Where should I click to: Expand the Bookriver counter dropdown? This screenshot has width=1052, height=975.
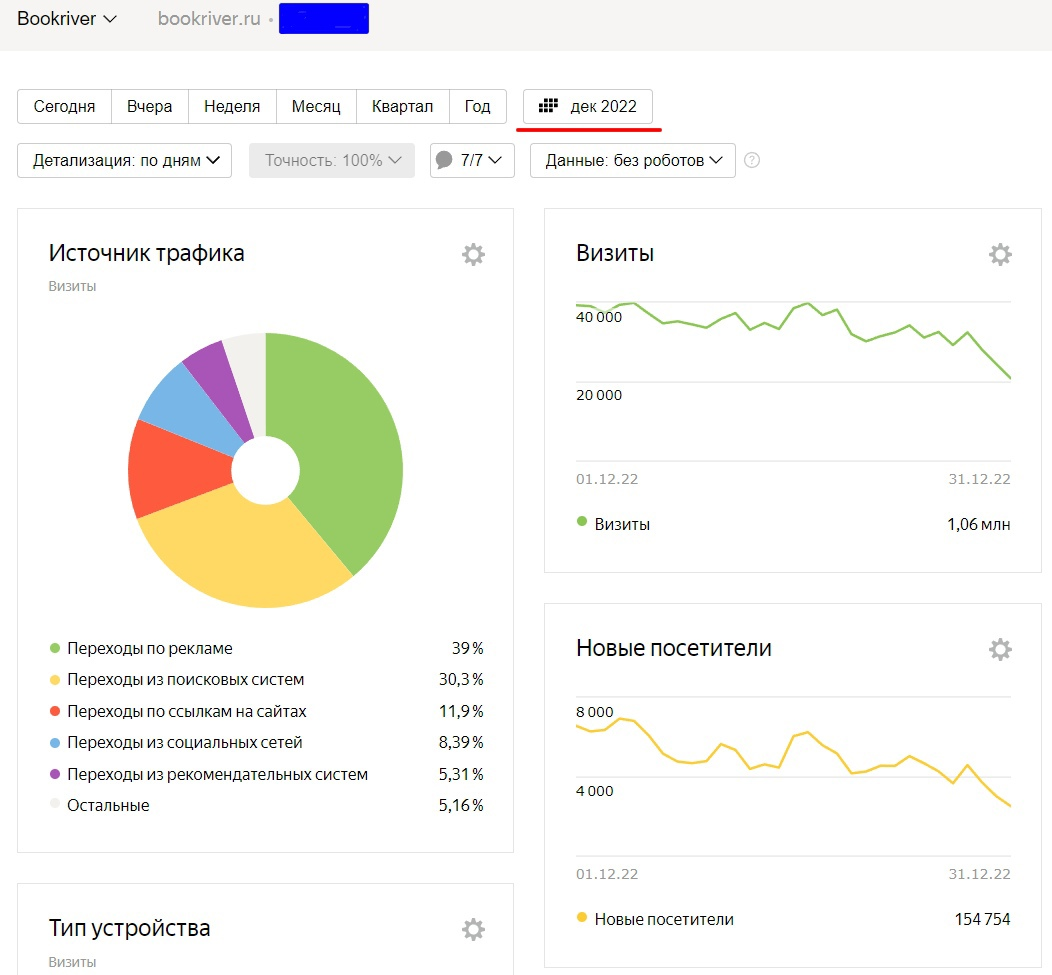(67, 19)
